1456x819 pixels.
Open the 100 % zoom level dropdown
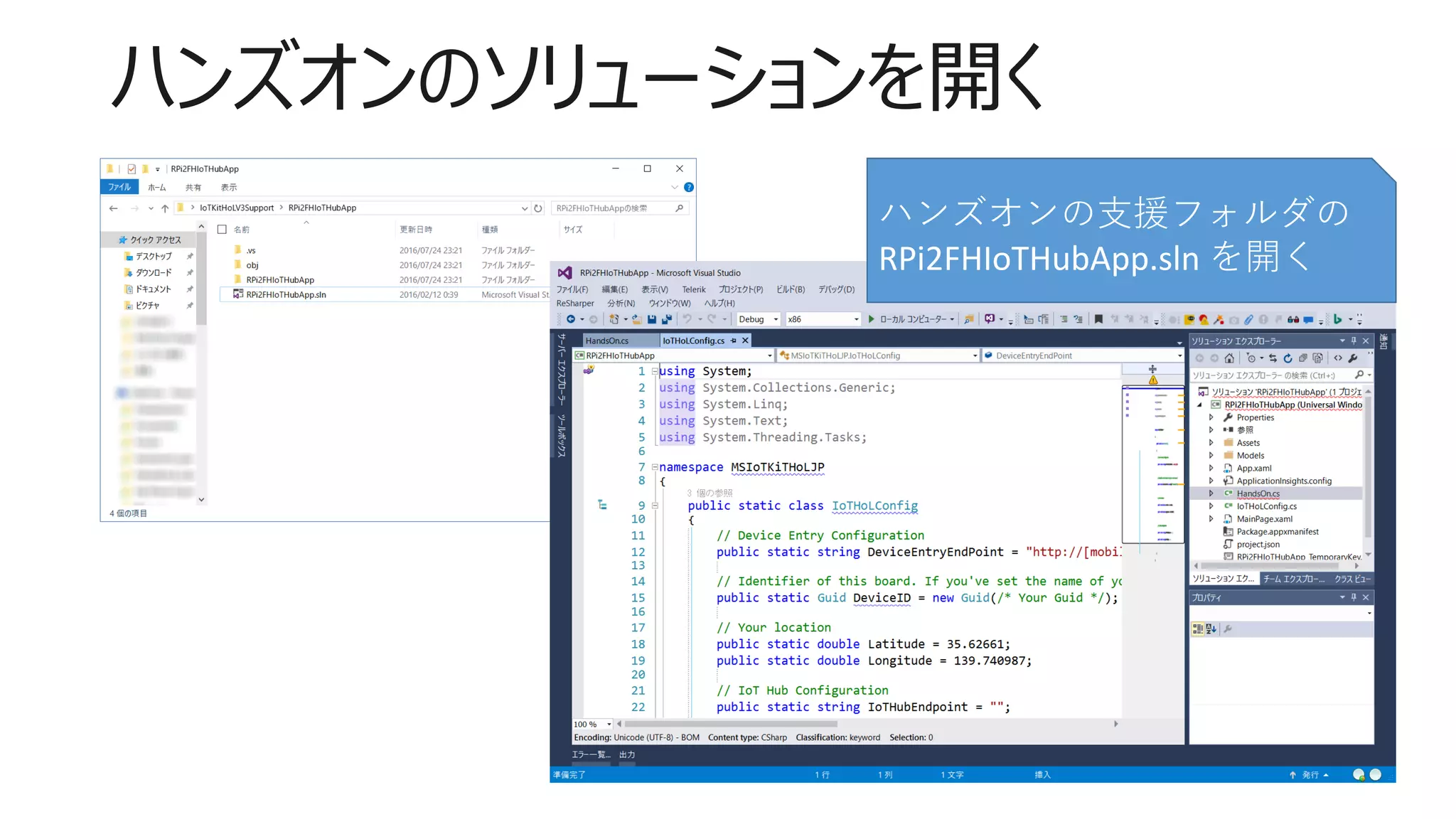tap(609, 725)
